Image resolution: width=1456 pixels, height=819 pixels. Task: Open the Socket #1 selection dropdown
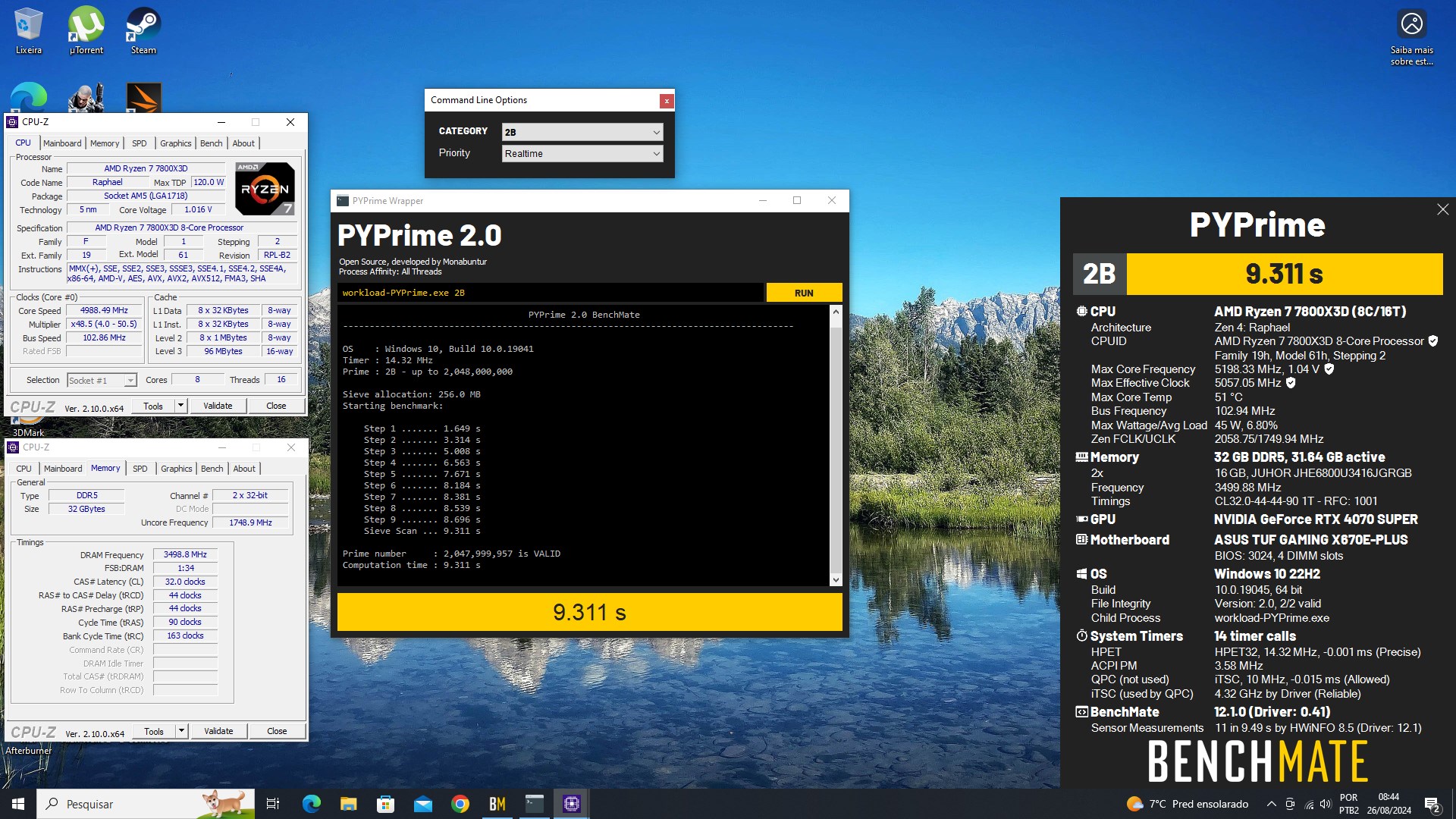[x=102, y=380]
